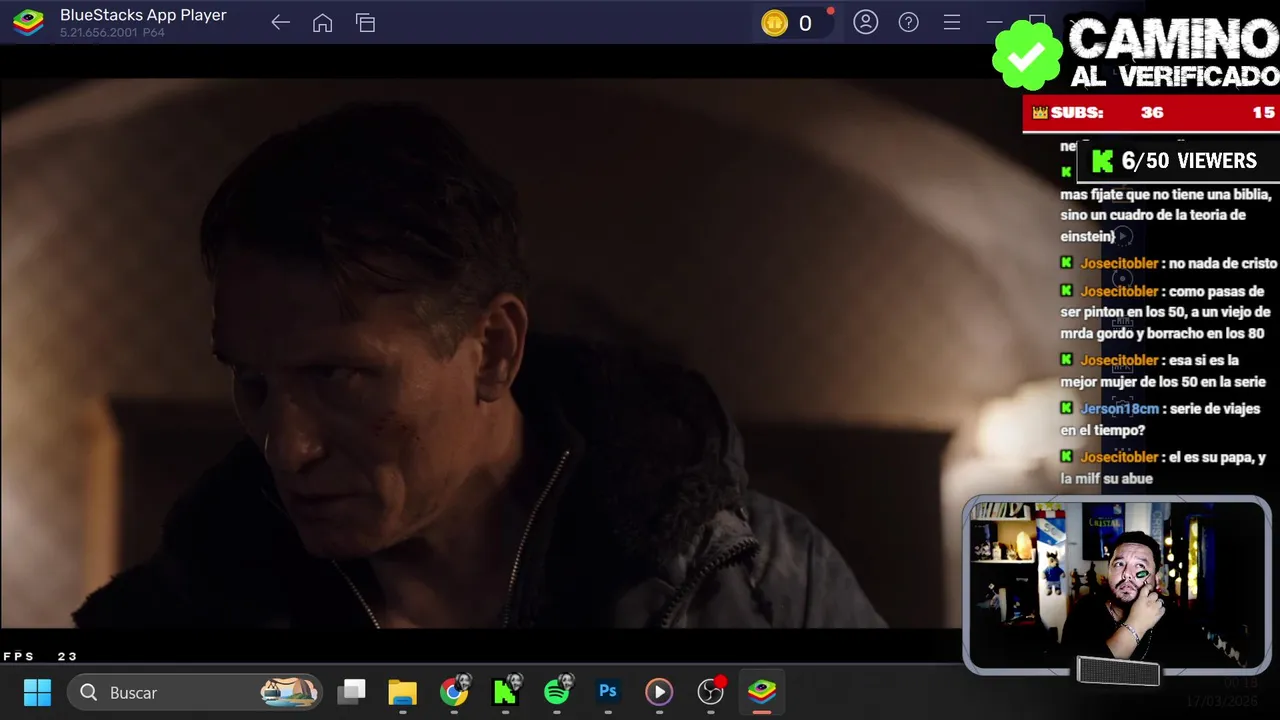
Task: Open the media player taskbar icon
Action: pyautogui.click(x=658, y=692)
